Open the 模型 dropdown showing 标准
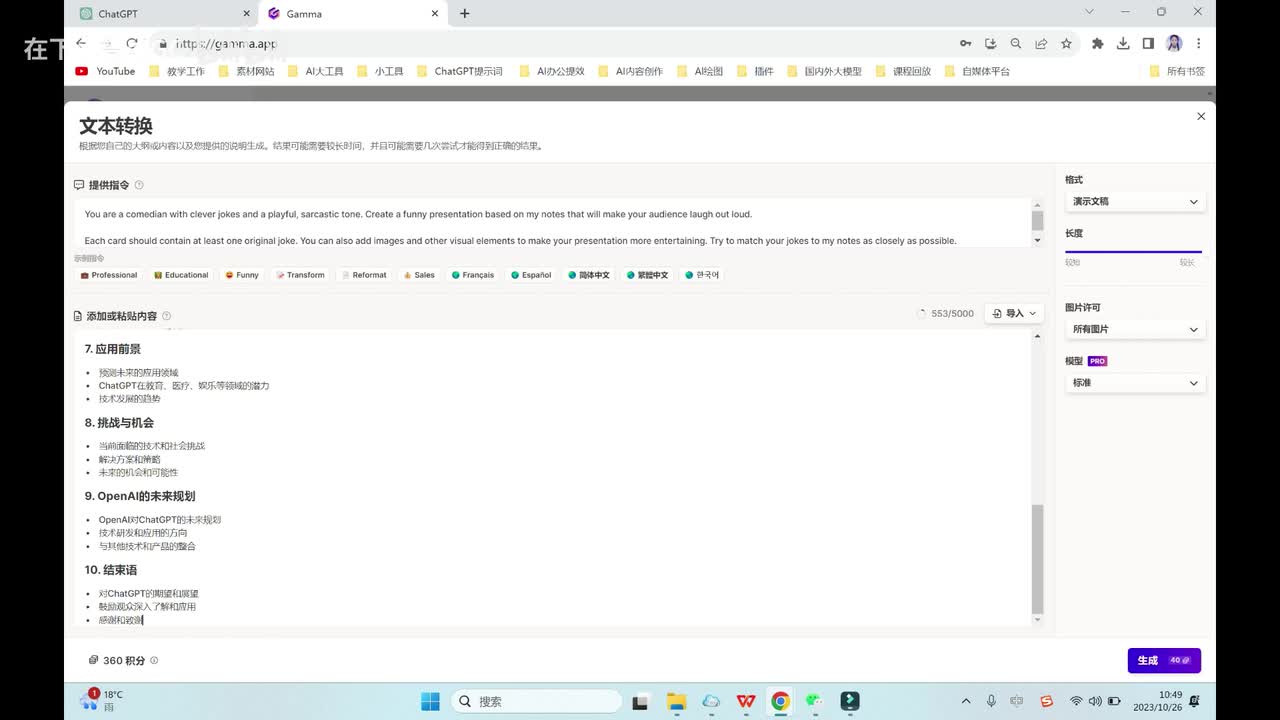The image size is (1280, 720). pyautogui.click(x=1134, y=383)
